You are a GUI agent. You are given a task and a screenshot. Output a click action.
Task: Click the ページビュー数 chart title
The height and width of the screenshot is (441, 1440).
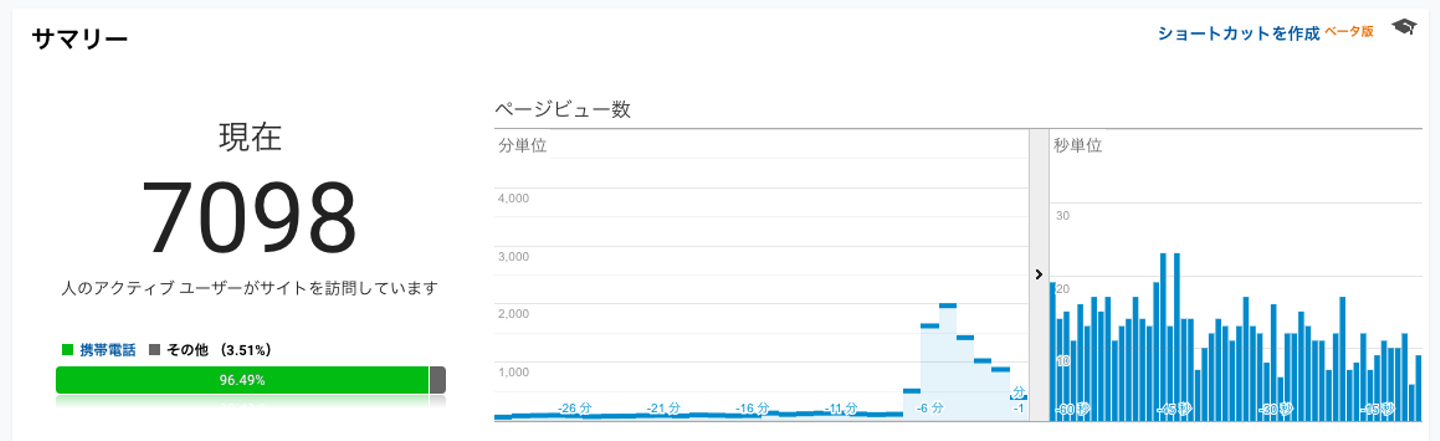coord(562,110)
